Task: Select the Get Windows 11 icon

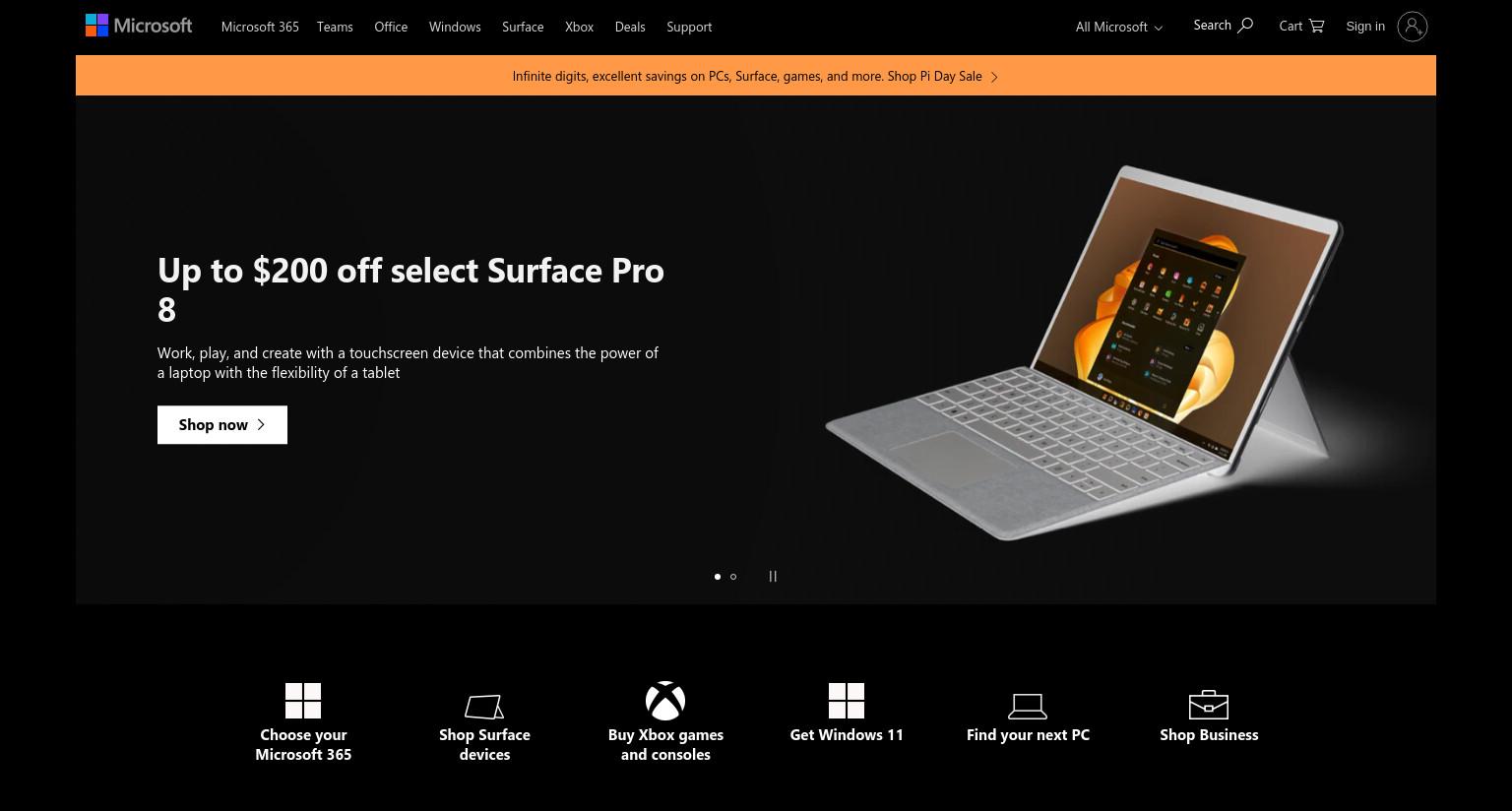Action: (847, 701)
